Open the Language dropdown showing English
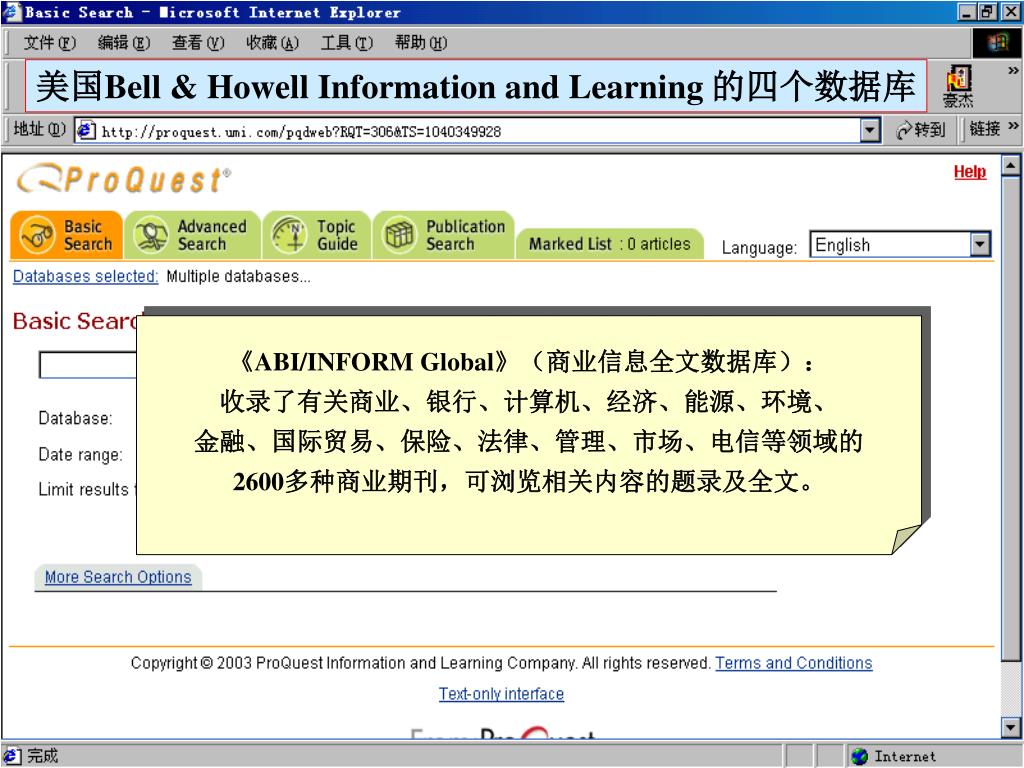This screenshot has width=1024, height=768. (901, 245)
